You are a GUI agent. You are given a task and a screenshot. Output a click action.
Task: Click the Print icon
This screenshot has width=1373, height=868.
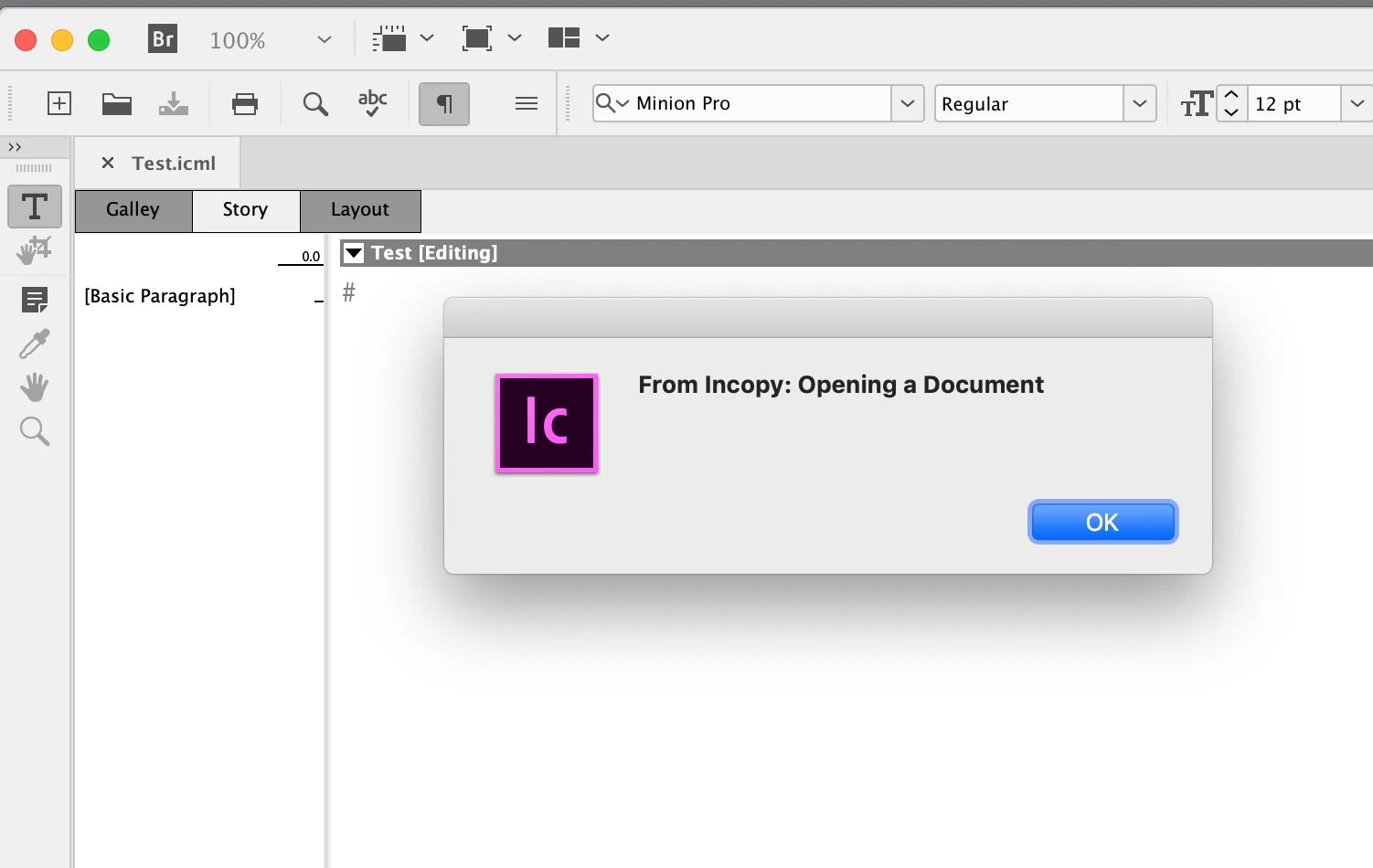(x=245, y=103)
